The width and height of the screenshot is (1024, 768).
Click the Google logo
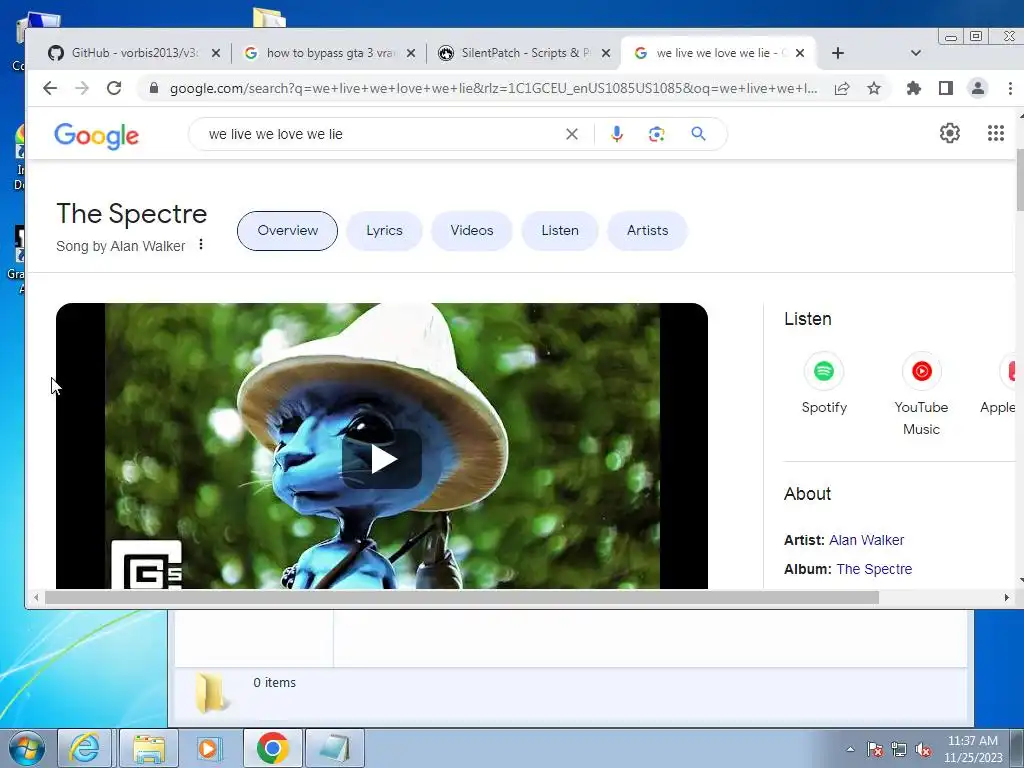click(96, 136)
